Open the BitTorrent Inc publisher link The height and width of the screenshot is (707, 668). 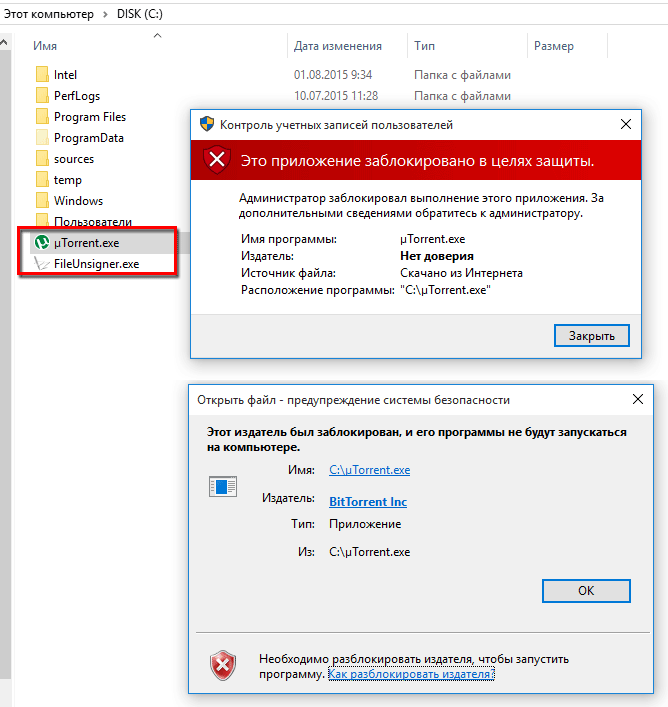pos(368,501)
